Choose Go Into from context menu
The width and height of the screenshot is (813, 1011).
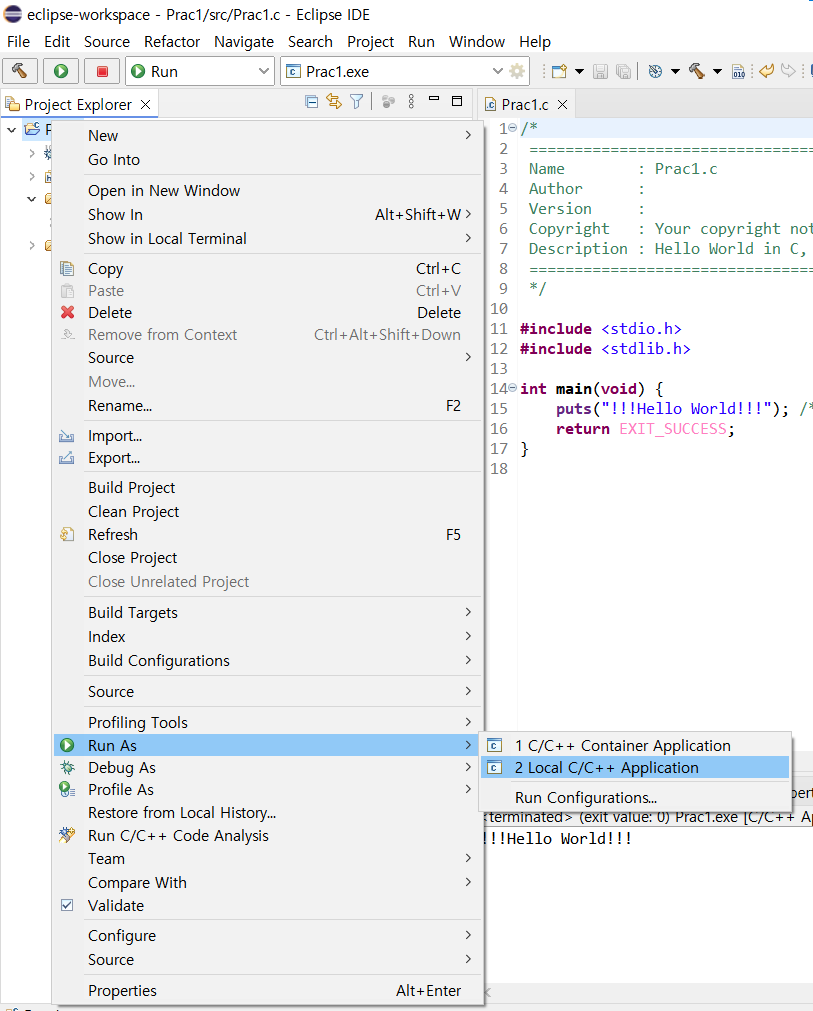(x=268, y=159)
